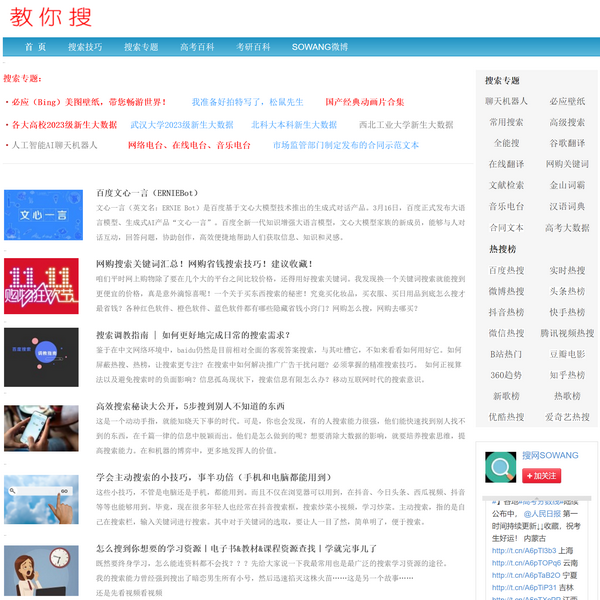
Task: Open the 必应（Bing）美图壁纸 link
Action: coord(89,102)
